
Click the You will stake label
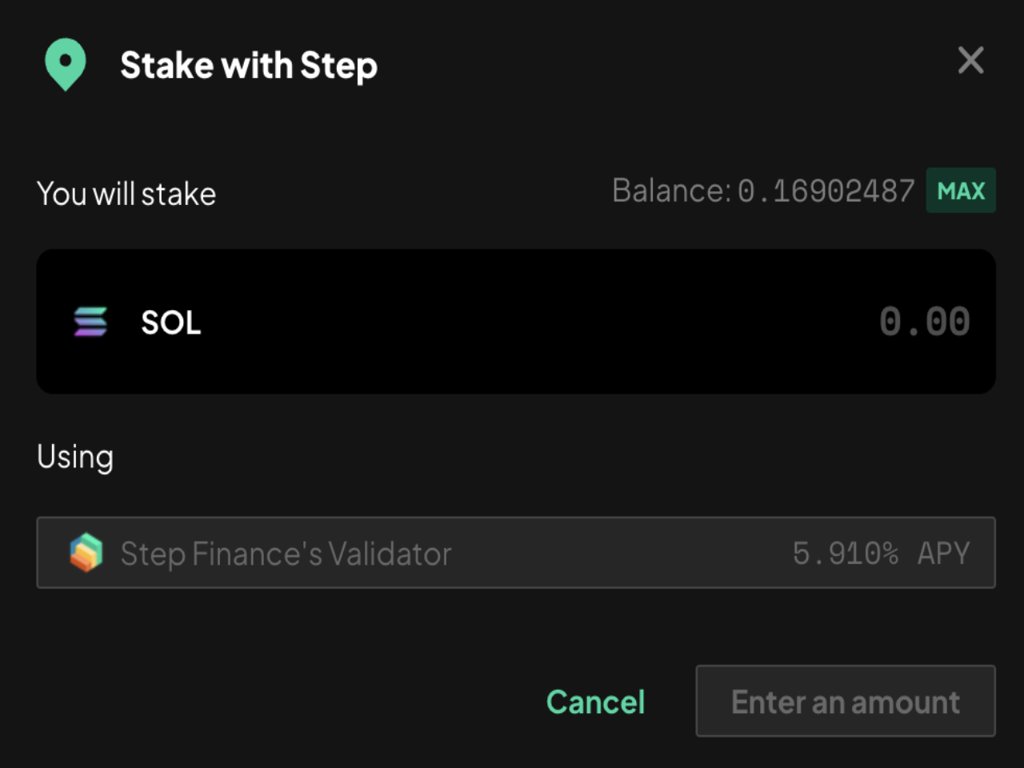click(x=126, y=193)
